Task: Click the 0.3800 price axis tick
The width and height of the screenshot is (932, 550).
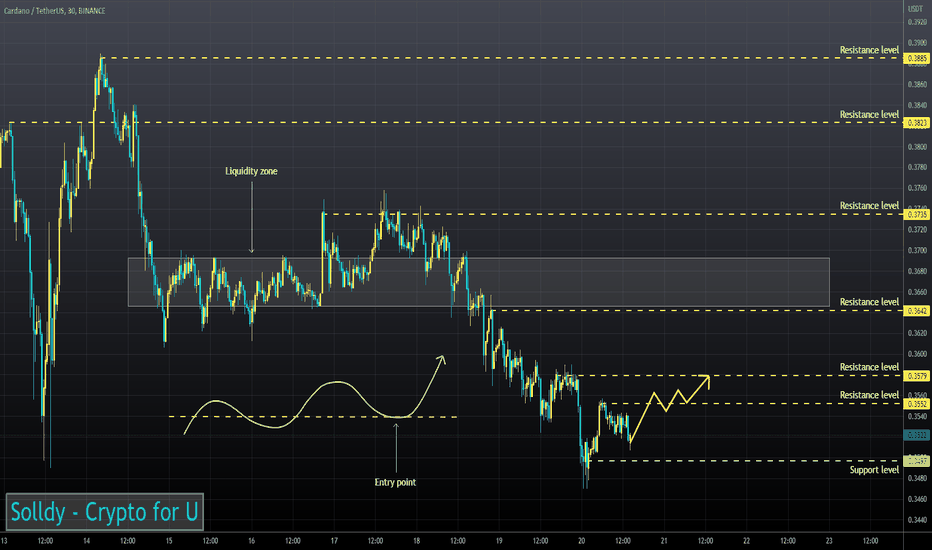Action: coord(917,146)
